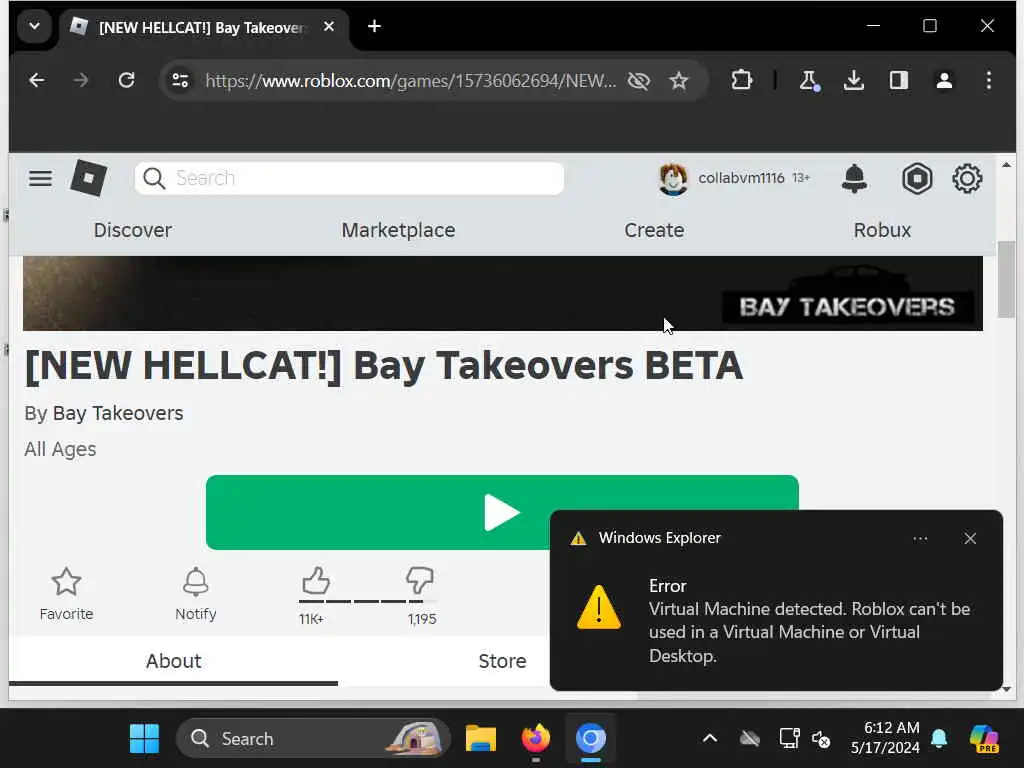The height and width of the screenshot is (768, 1024).
Task: Bookmark this page with the star icon
Action: [x=679, y=80]
